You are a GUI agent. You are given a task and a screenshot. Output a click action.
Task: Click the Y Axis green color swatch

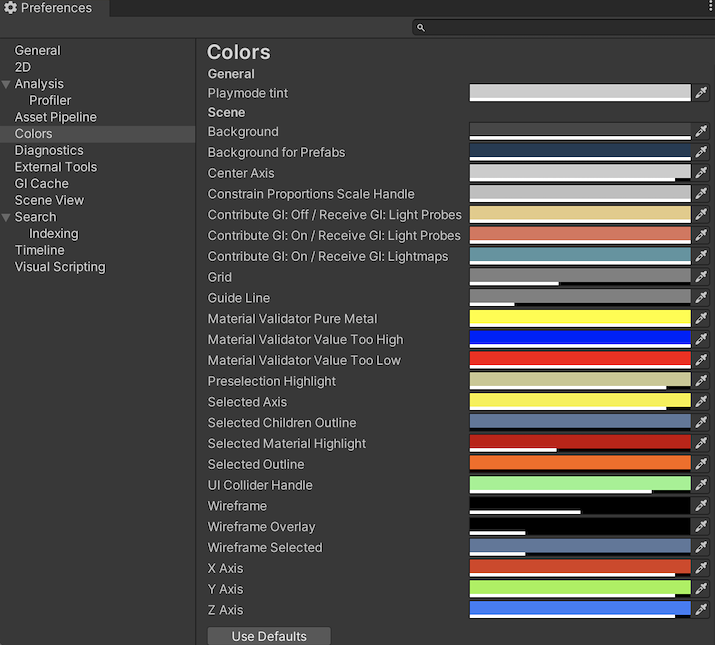pyautogui.click(x=580, y=588)
